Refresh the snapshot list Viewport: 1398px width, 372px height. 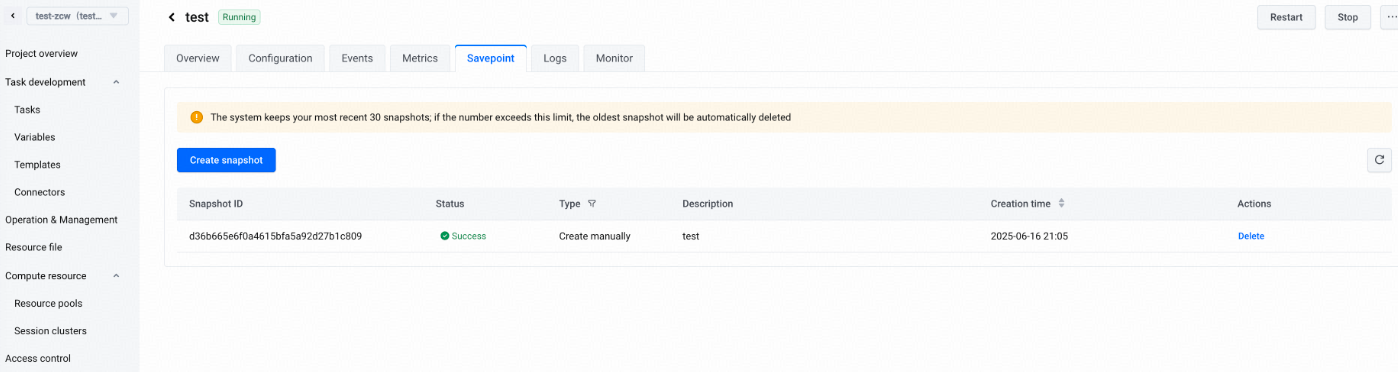1379,160
